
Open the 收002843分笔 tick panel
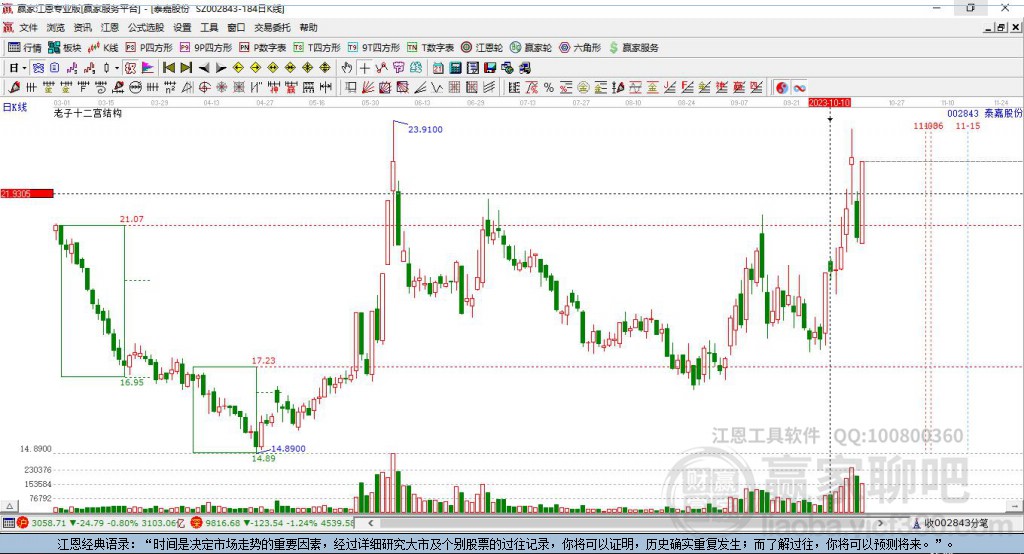950,523
